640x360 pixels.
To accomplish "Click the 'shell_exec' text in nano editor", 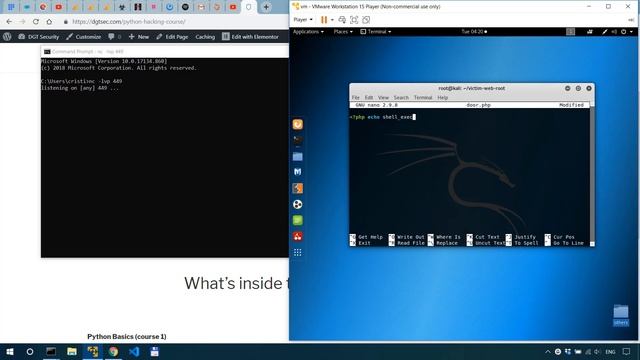I will [x=397, y=117].
